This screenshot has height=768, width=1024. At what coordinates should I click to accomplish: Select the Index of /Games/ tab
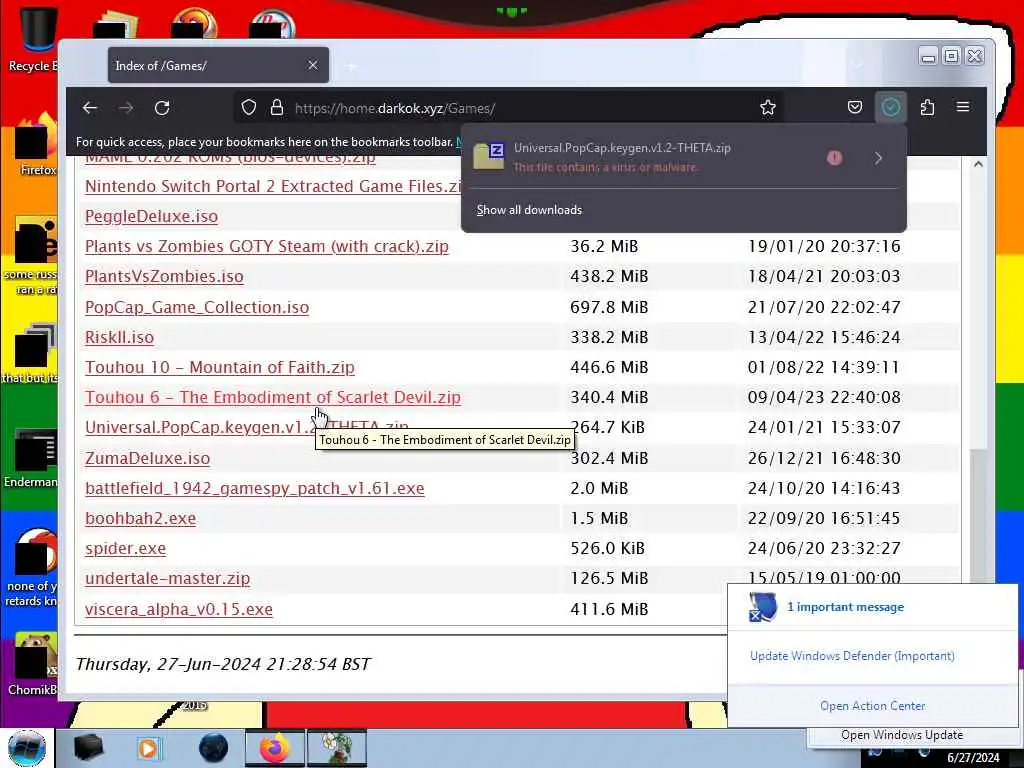pos(218,65)
